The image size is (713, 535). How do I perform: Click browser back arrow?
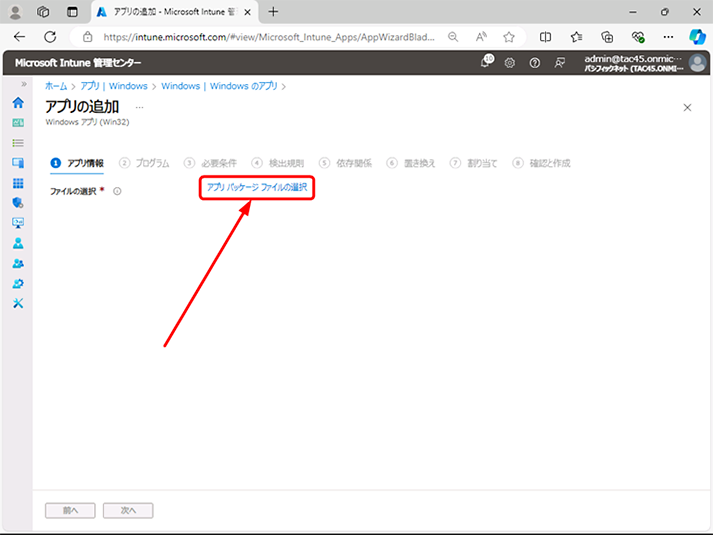tap(20, 37)
